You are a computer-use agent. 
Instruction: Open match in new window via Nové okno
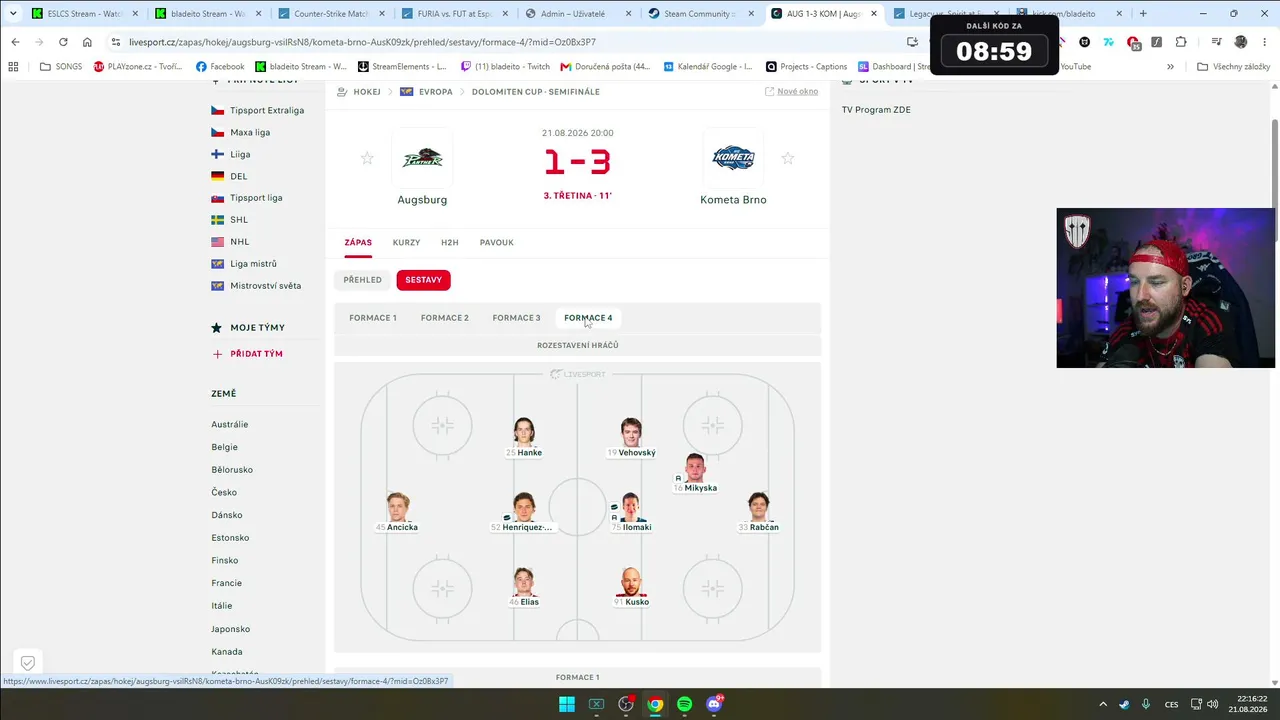791,91
